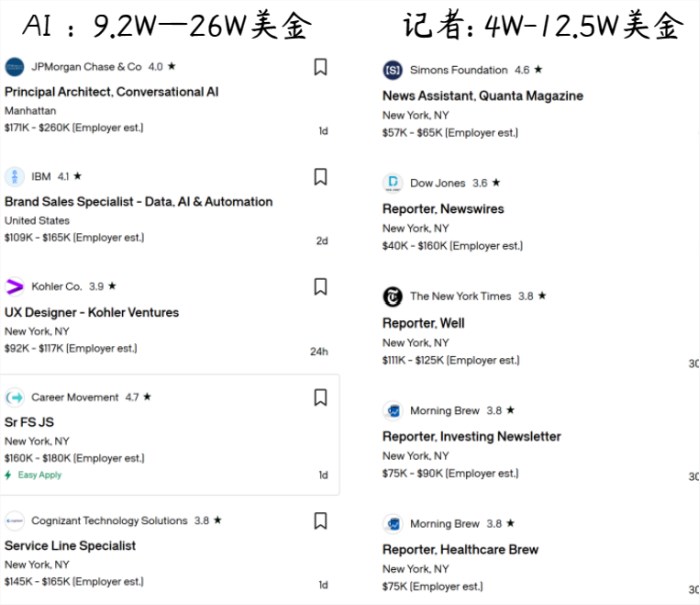Screen dimensions: 700x605
Task: Open Reporter, Healthcare Brew listing
Action: (460, 549)
